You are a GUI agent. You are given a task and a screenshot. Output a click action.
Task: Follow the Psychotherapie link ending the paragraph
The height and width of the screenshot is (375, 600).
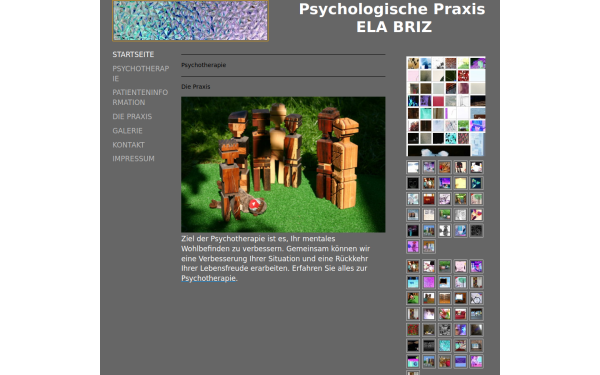209,278
